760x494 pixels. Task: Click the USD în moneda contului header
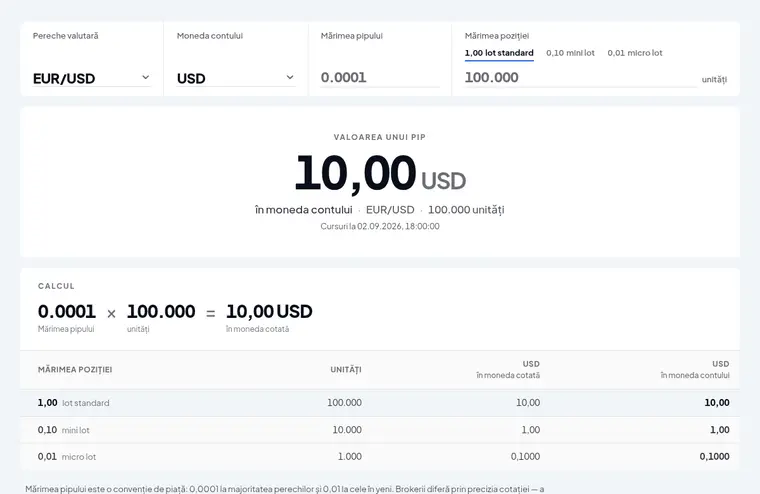(x=695, y=369)
